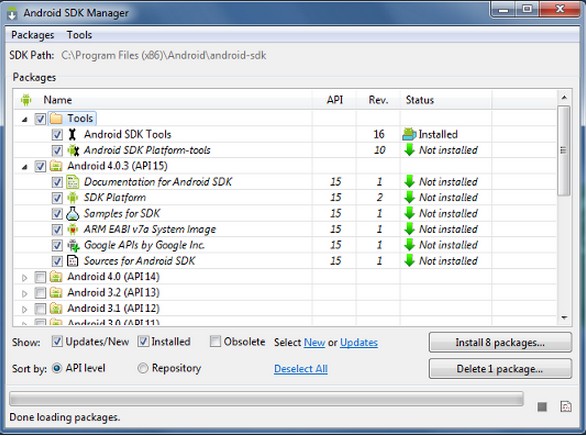The width and height of the screenshot is (586, 436).
Task: Uncheck the Samples for SDK checkbox
Action: point(57,214)
